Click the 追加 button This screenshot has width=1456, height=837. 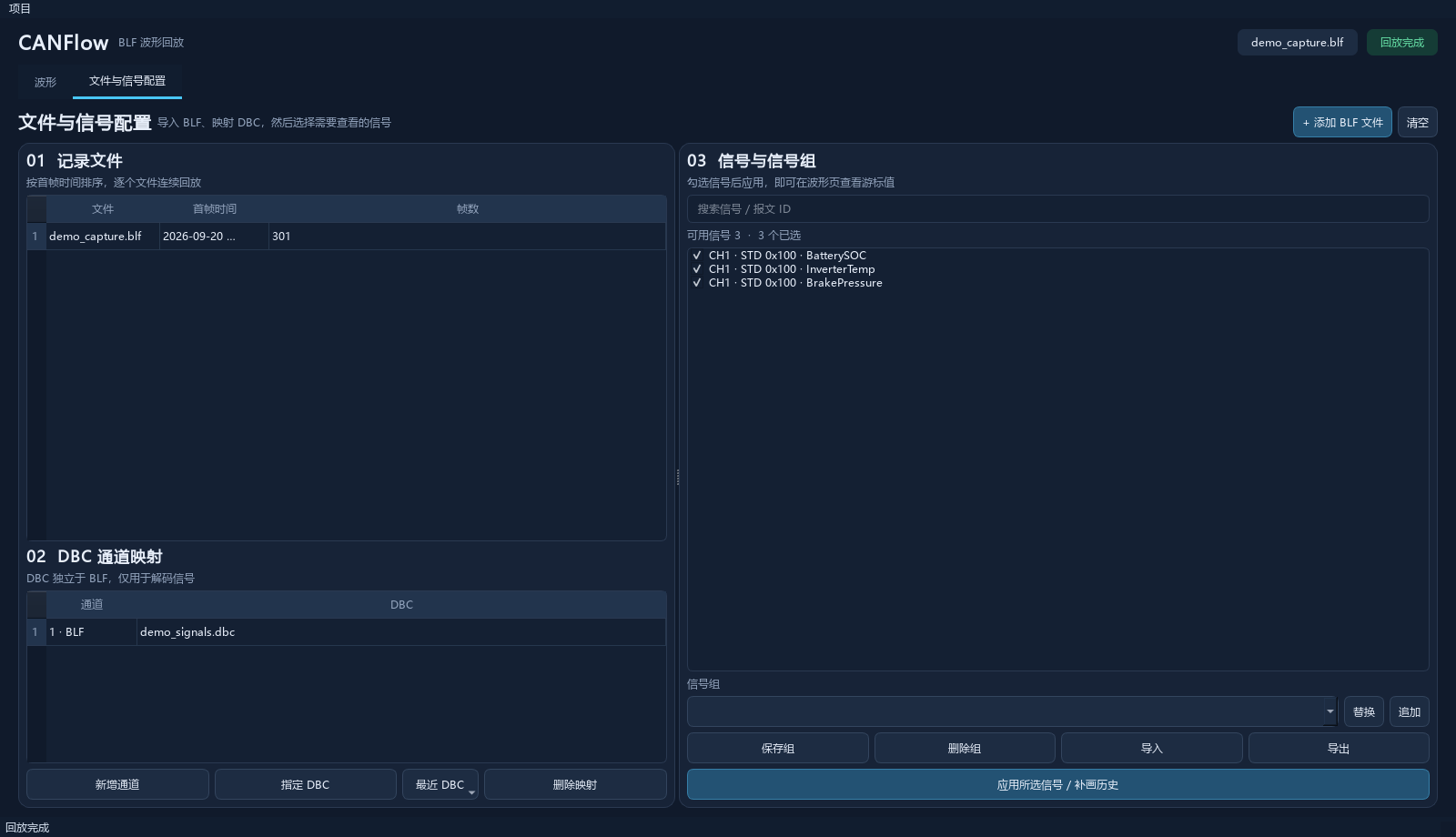coord(1409,711)
